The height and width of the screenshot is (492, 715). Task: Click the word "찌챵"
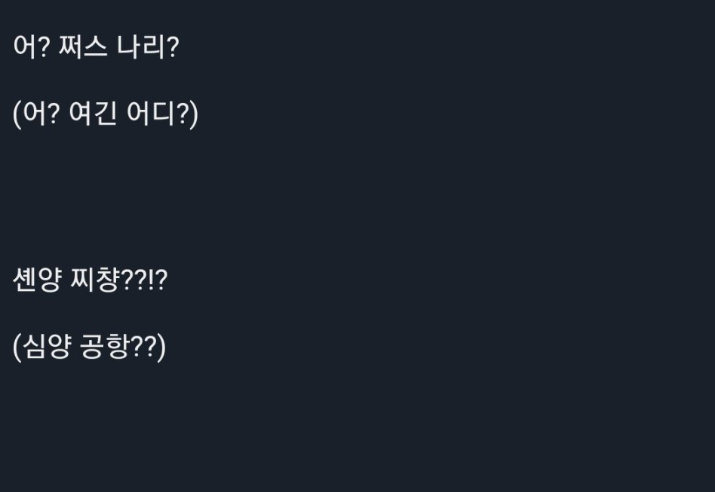95,280
